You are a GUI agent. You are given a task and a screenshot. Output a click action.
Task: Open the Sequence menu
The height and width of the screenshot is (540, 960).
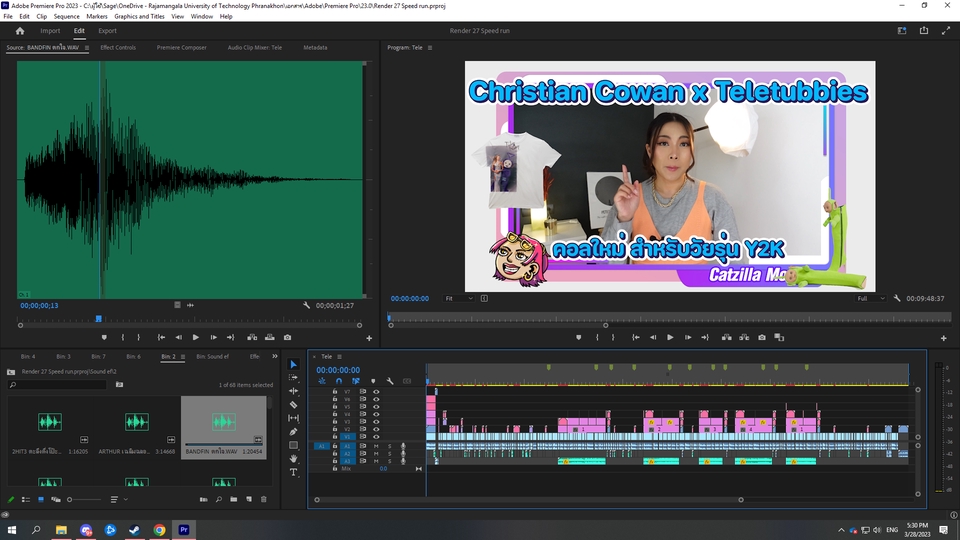pyautogui.click(x=66, y=17)
